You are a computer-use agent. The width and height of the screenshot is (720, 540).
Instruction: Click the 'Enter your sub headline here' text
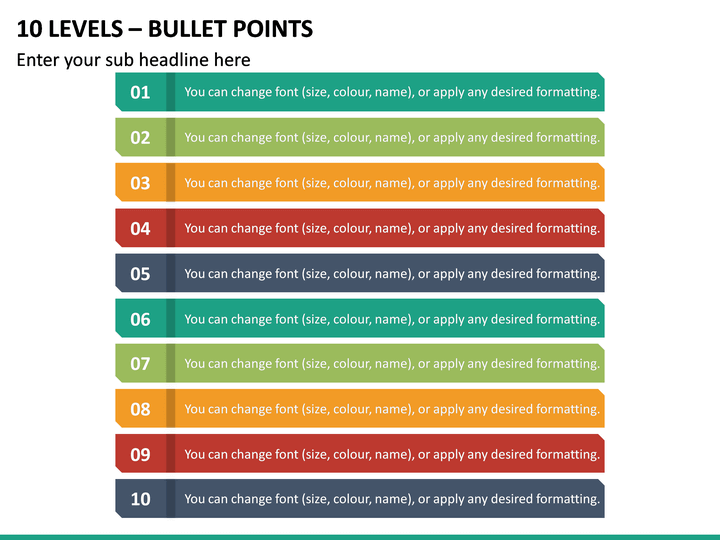tap(133, 60)
